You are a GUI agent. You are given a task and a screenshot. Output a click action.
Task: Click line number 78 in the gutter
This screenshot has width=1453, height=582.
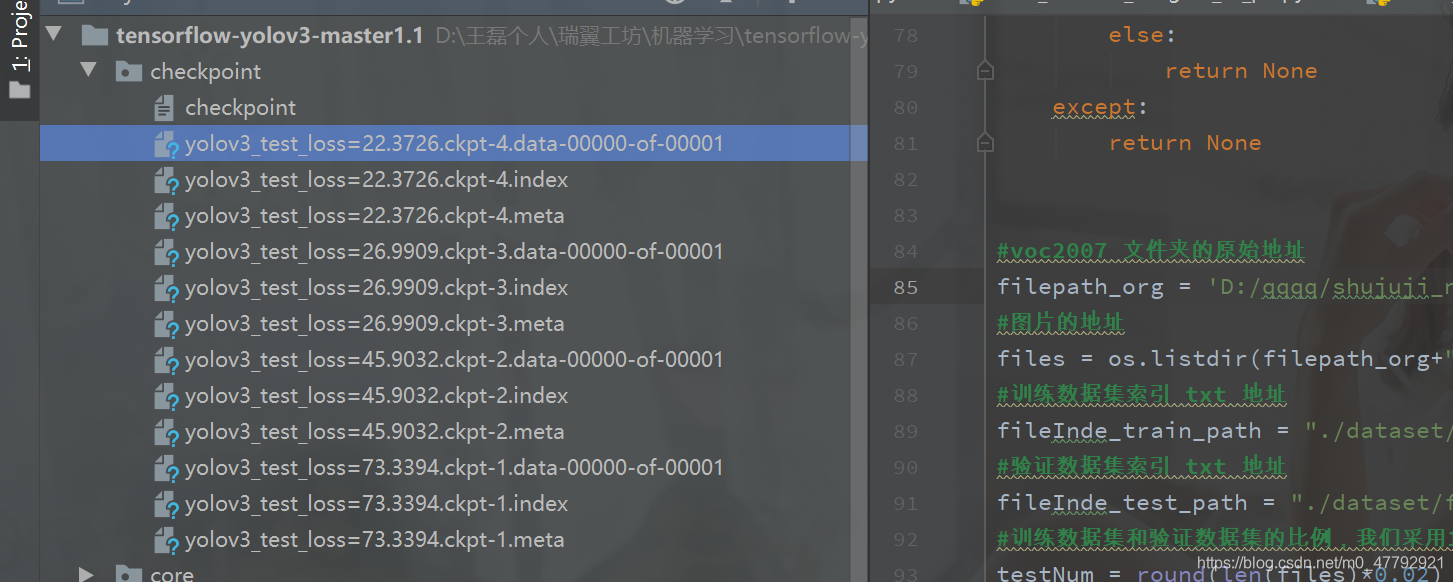tap(905, 36)
